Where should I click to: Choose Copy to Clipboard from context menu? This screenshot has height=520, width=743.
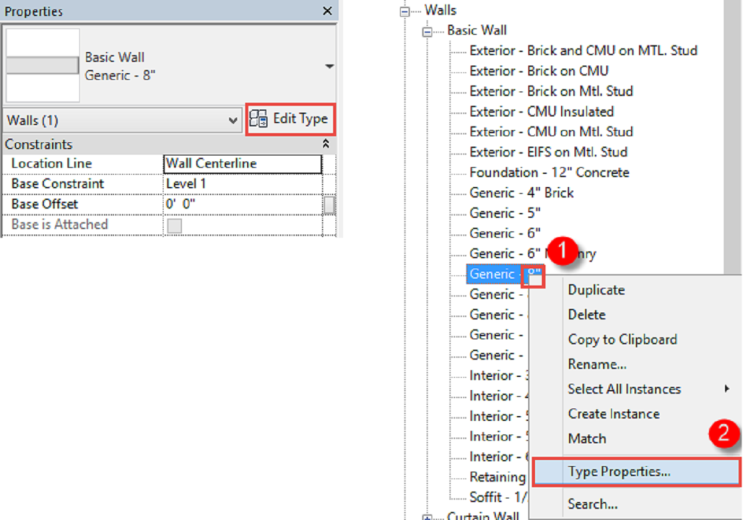click(x=622, y=339)
